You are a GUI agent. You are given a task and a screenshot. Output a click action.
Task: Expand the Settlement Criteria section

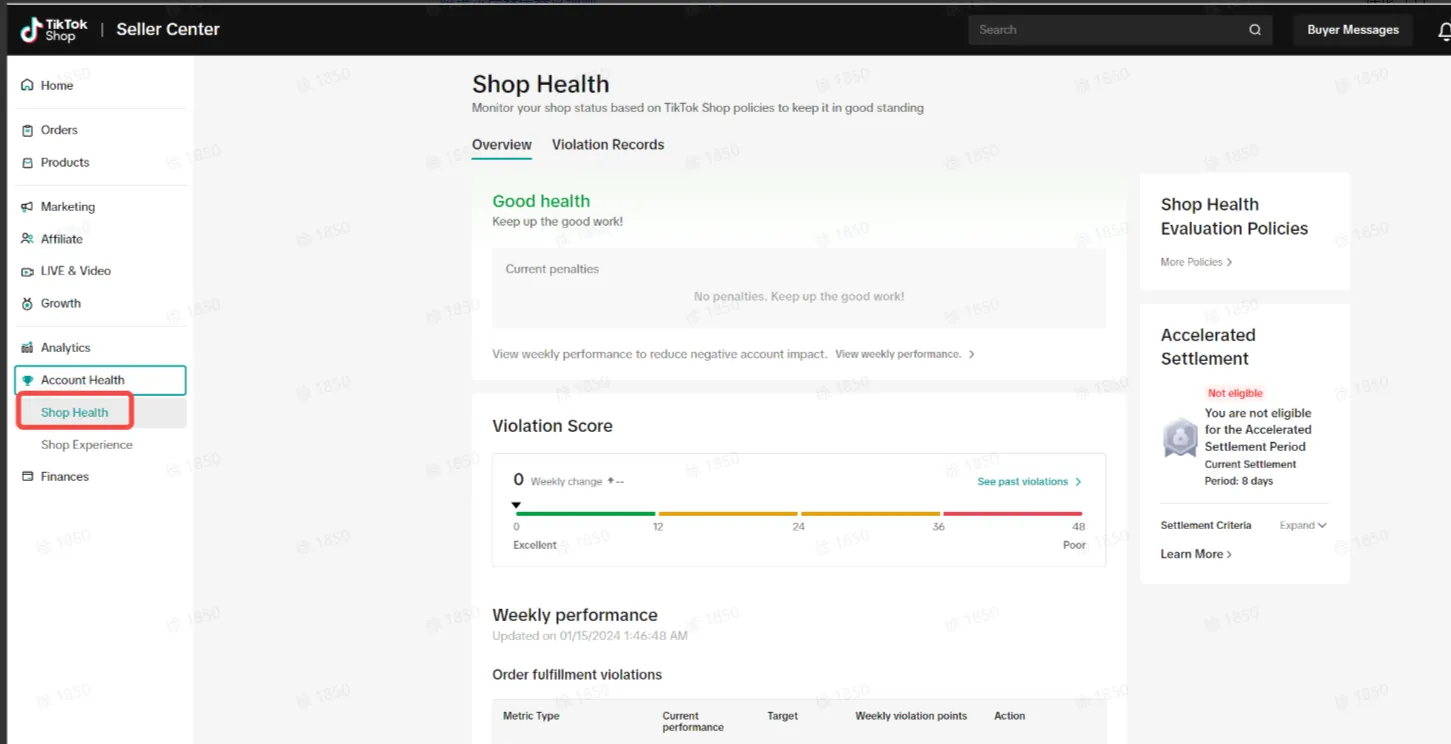(1303, 525)
